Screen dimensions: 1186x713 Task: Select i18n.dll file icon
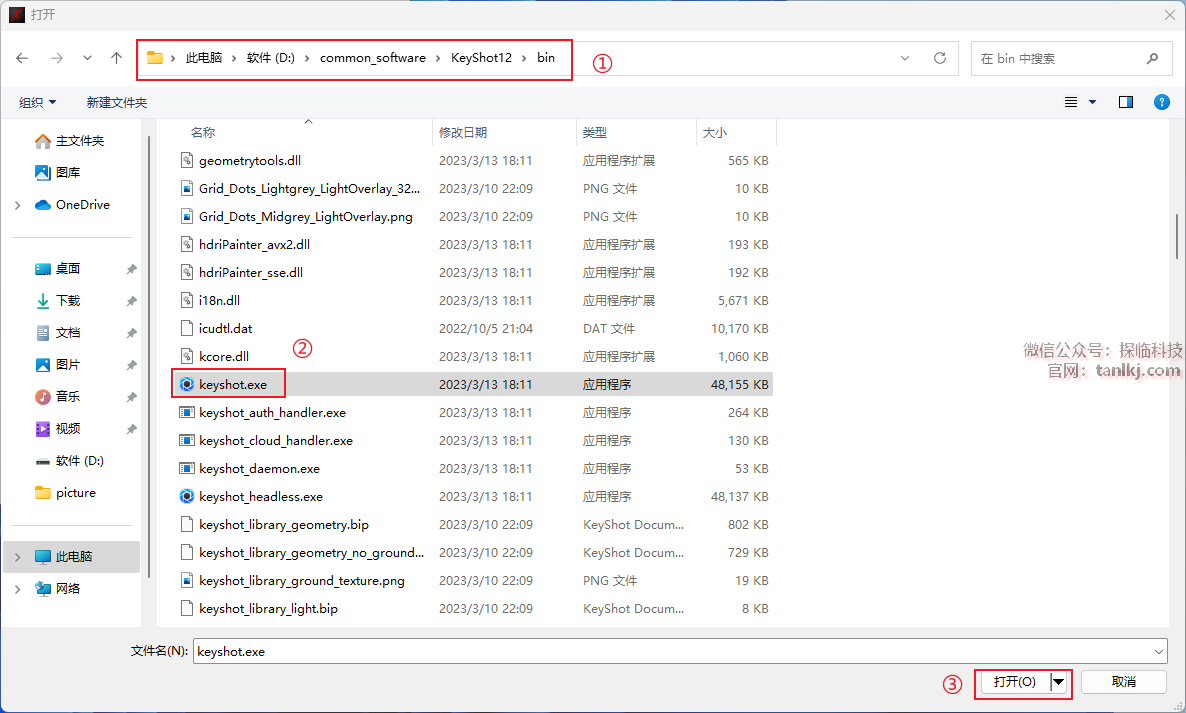pyautogui.click(x=187, y=300)
